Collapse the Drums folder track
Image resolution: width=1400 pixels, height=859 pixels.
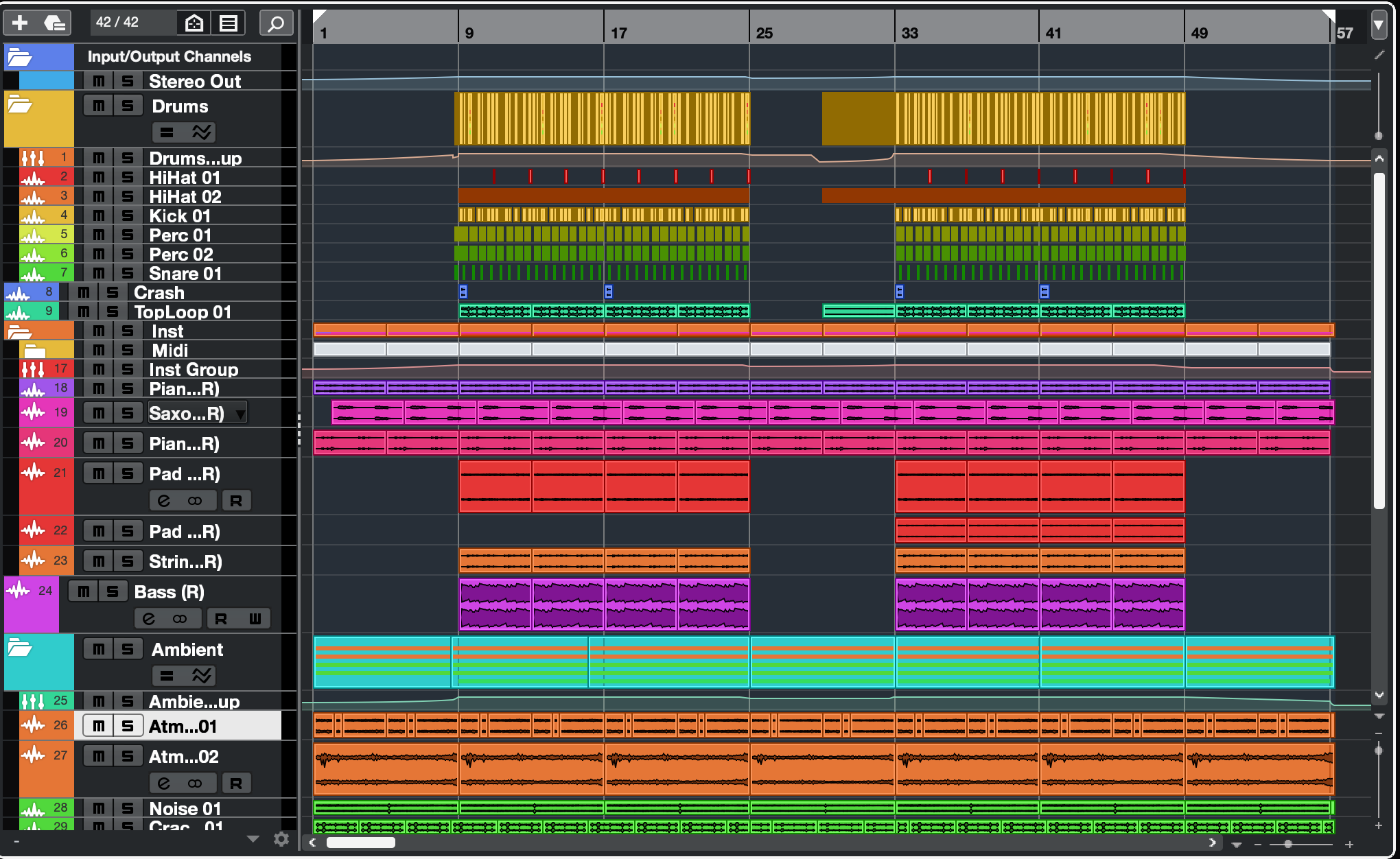[x=20, y=105]
